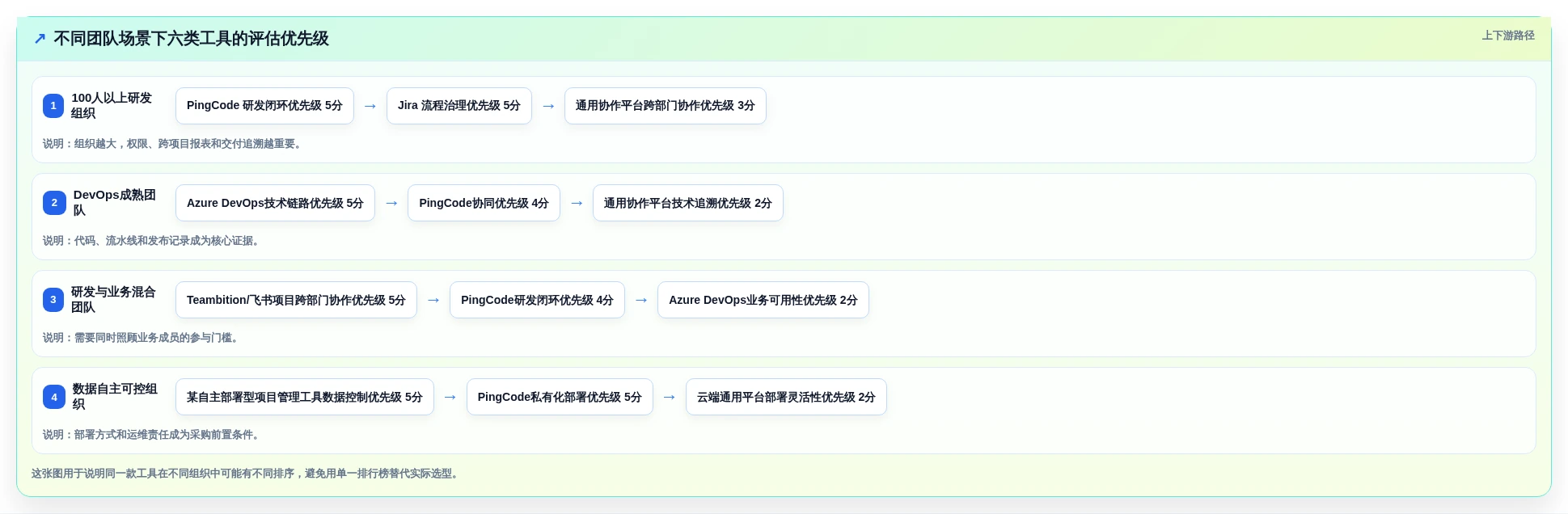Click the 某自主部署型项目管理工具数据控制优先级 5分 chip
This screenshot has width=1568, height=514.
coord(305,397)
